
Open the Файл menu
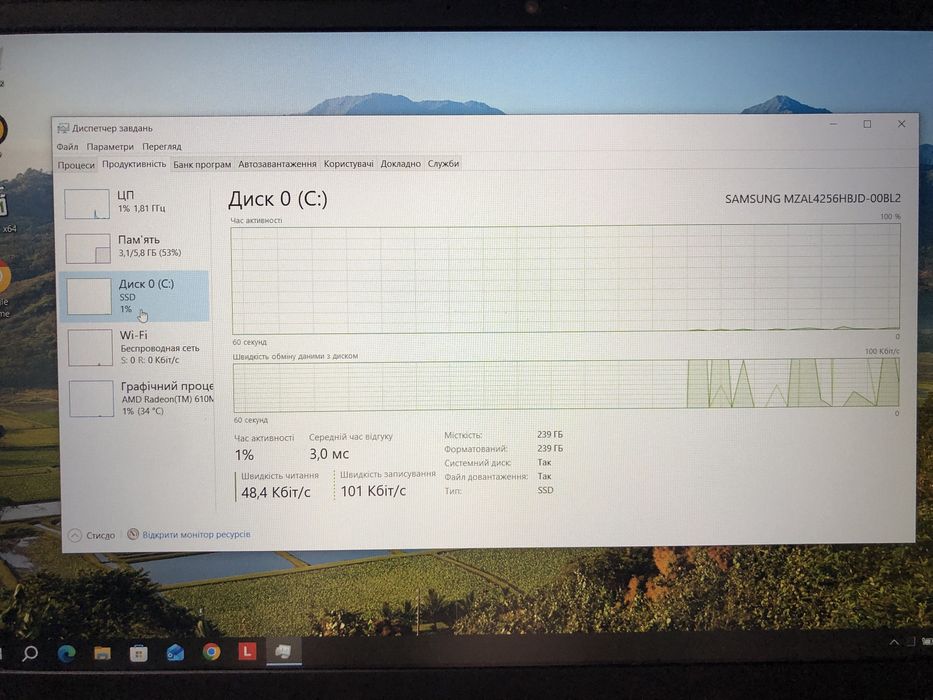(x=67, y=146)
